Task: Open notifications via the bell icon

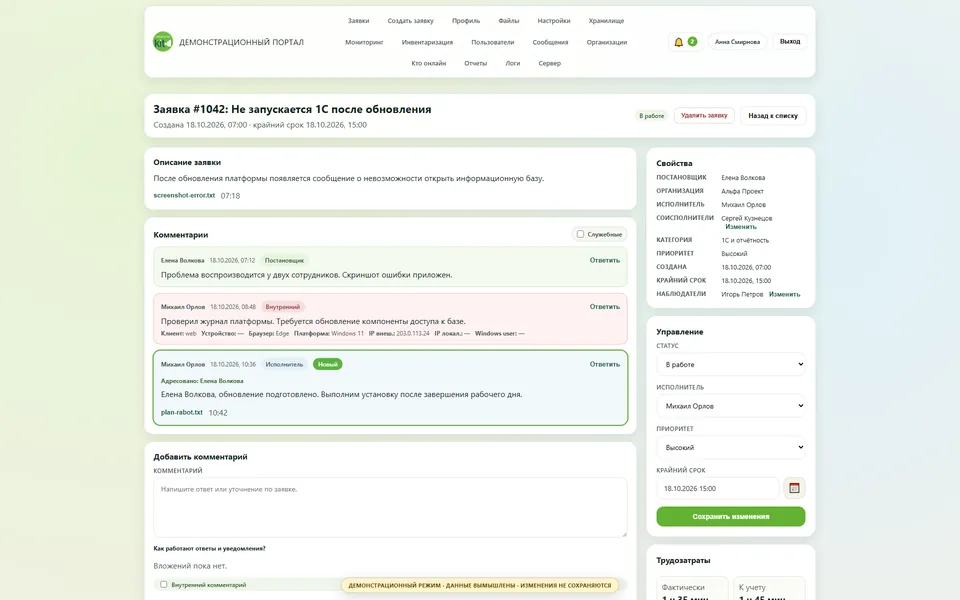Action: 678,42
